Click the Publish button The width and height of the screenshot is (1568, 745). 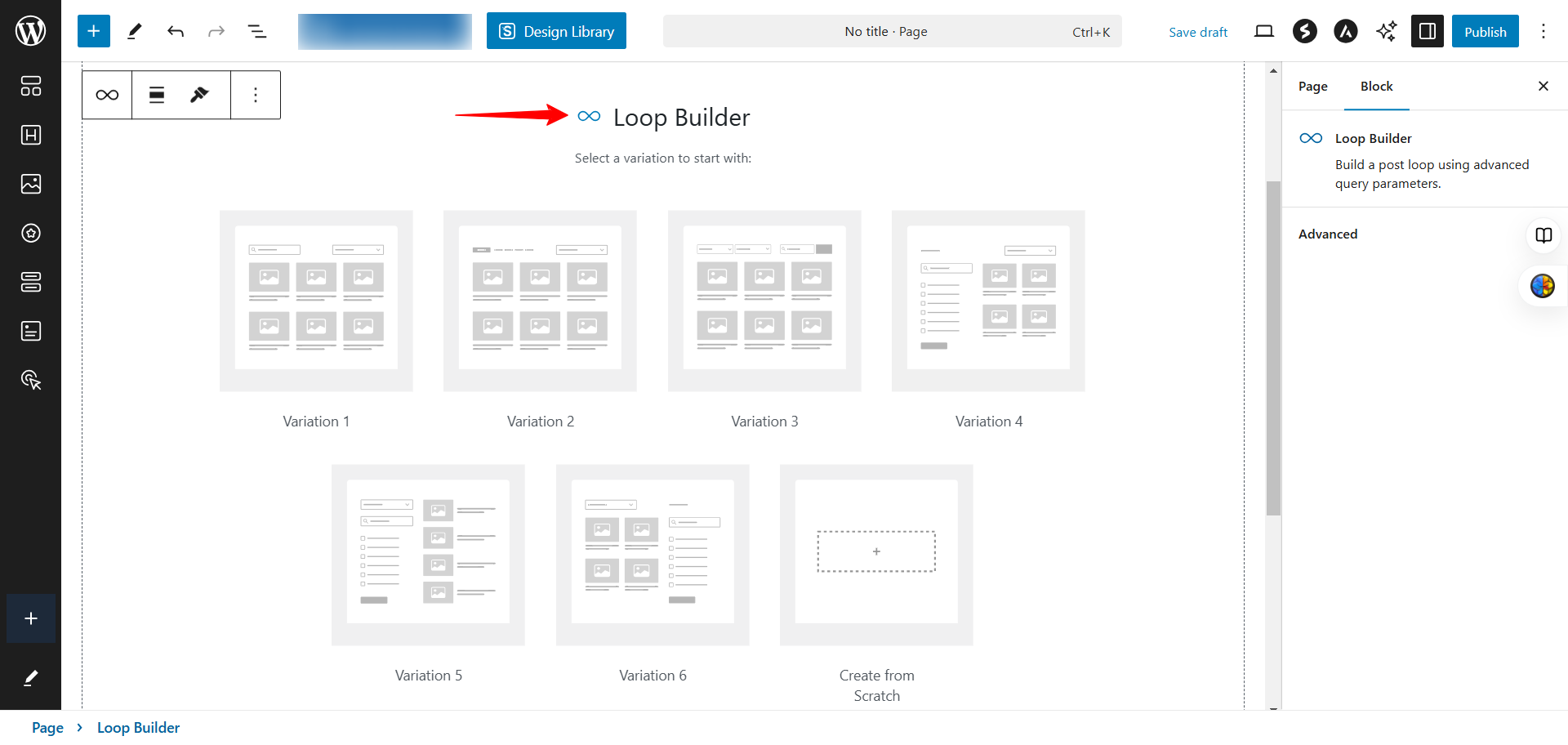(1486, 31)
